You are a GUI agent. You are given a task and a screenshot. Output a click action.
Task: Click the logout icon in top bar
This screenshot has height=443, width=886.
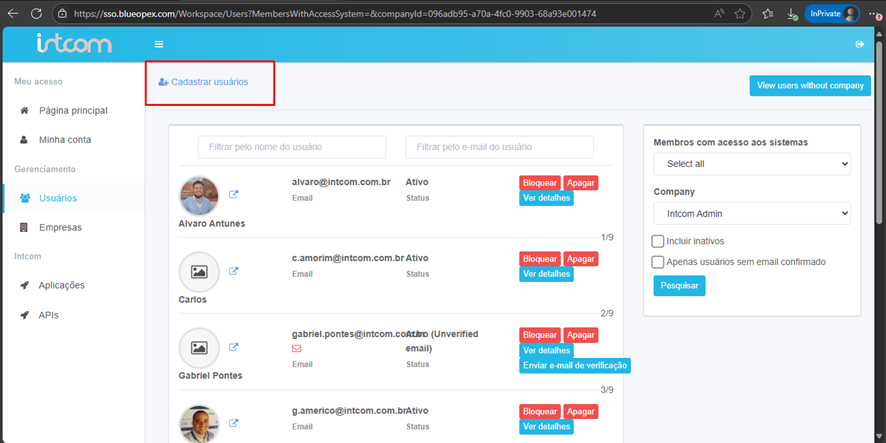(x=860, y=44)
